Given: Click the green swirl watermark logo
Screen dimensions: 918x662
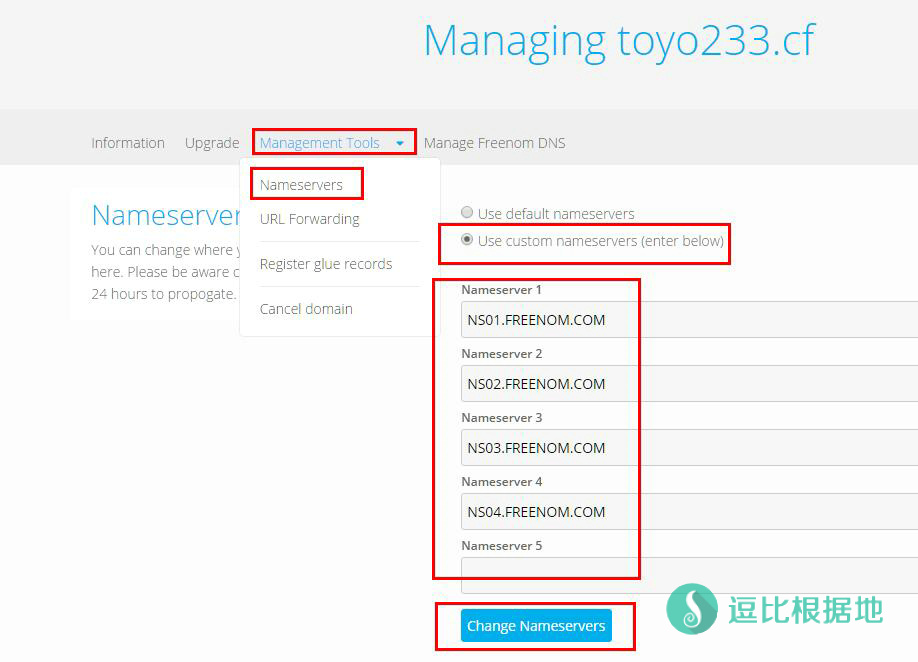Looking at the screenshot, I should (x=692, y=609).
